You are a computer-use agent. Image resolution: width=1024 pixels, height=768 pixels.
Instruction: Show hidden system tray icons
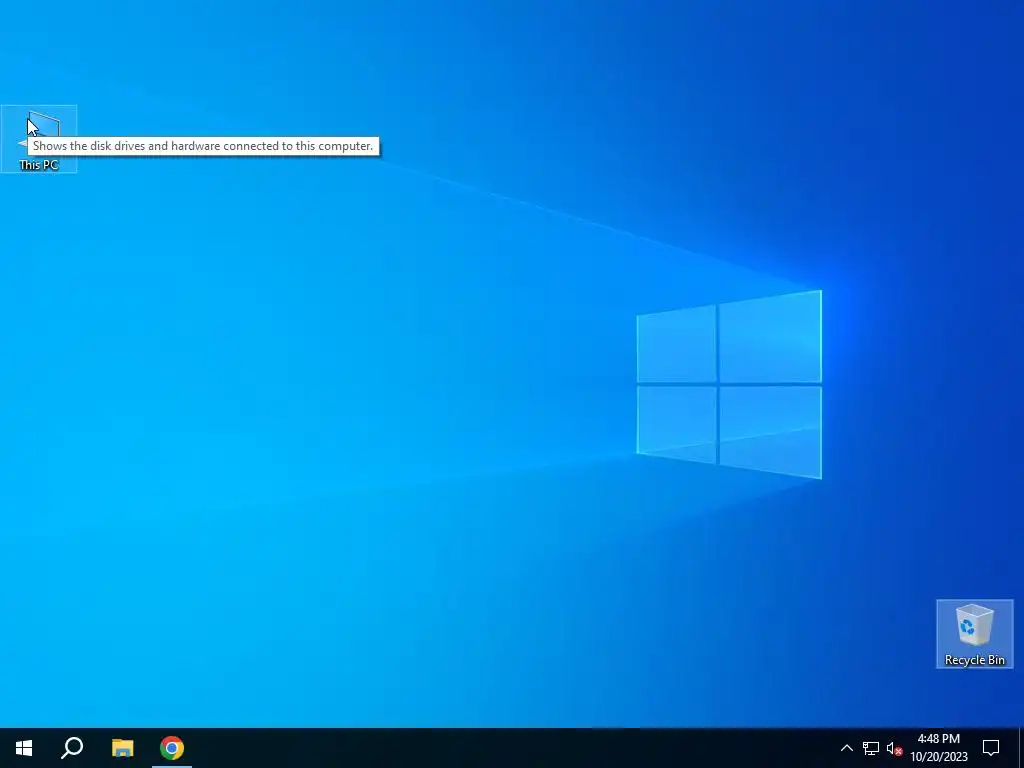(846, 748)
